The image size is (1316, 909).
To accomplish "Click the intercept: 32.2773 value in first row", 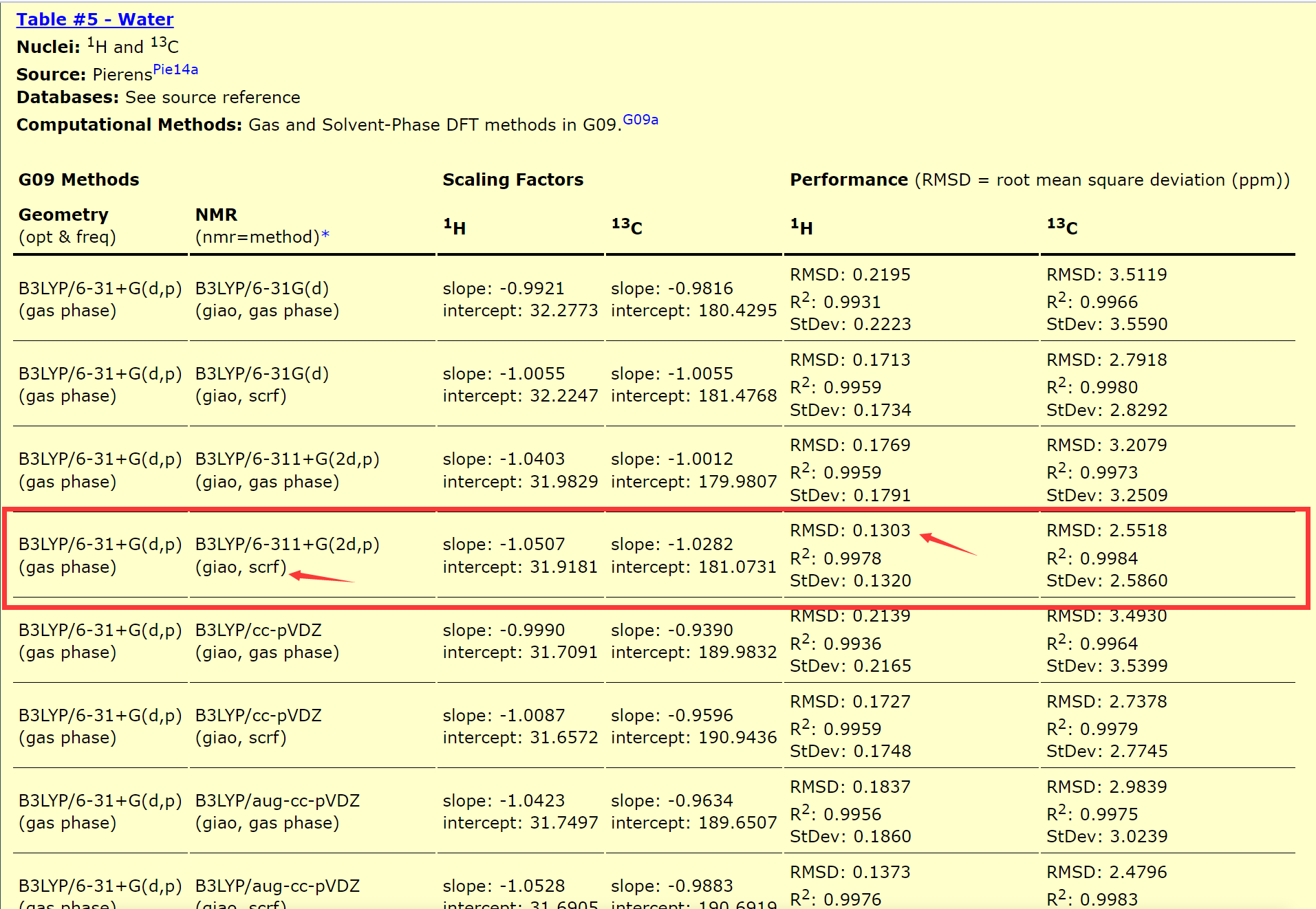I will coord(520,310).
